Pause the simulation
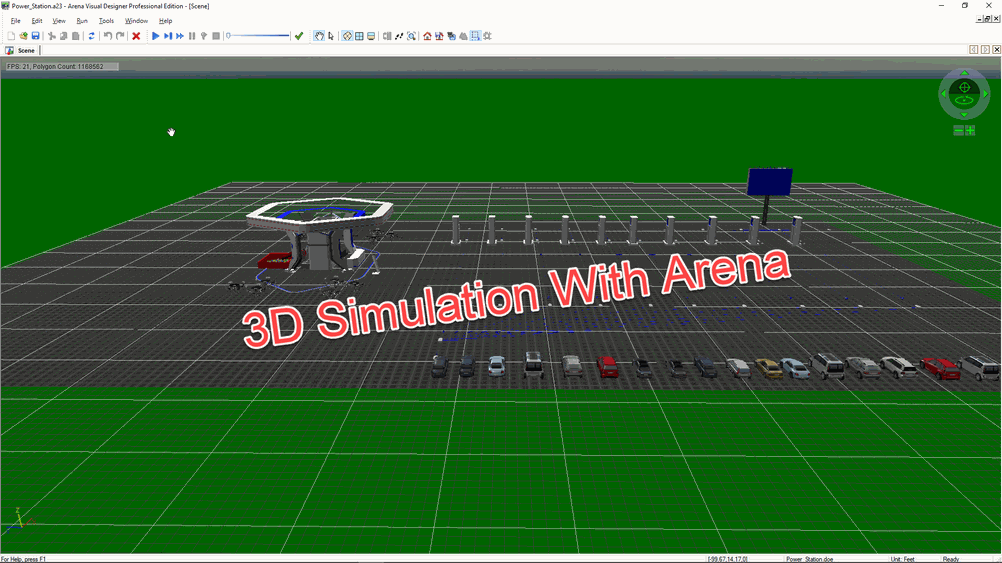 pos(192,36)
